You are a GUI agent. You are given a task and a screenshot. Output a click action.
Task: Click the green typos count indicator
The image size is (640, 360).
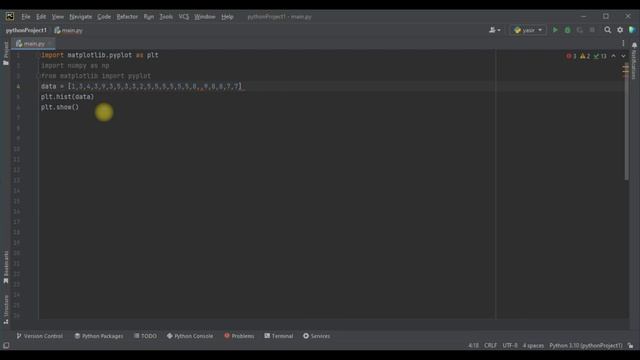[600, 56]
